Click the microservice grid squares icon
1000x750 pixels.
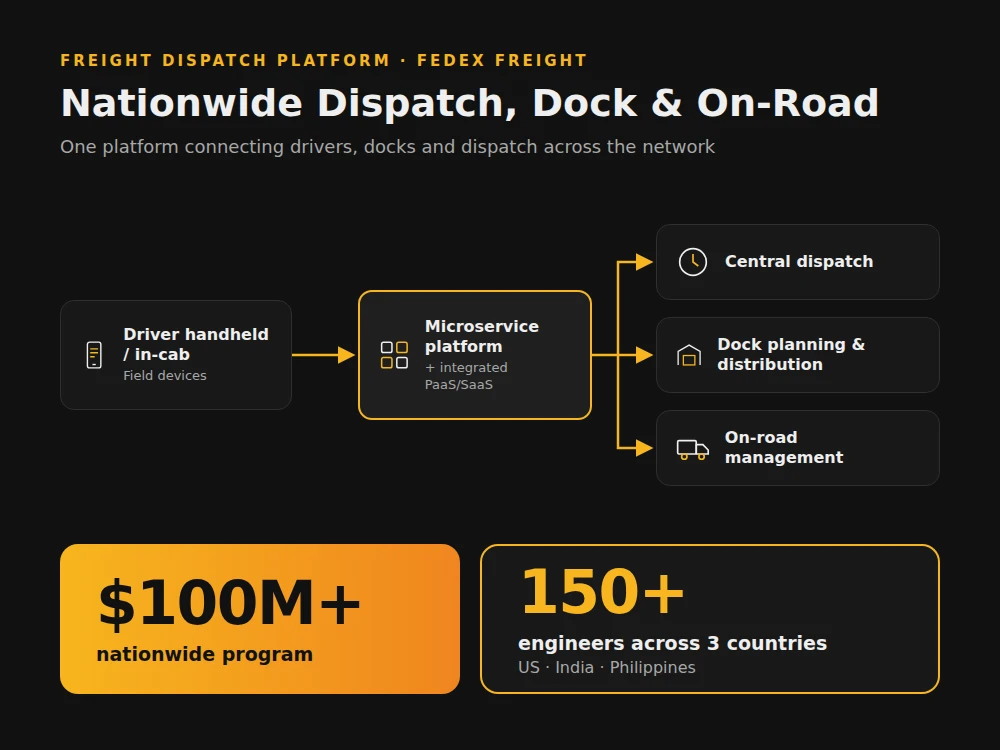394,355
